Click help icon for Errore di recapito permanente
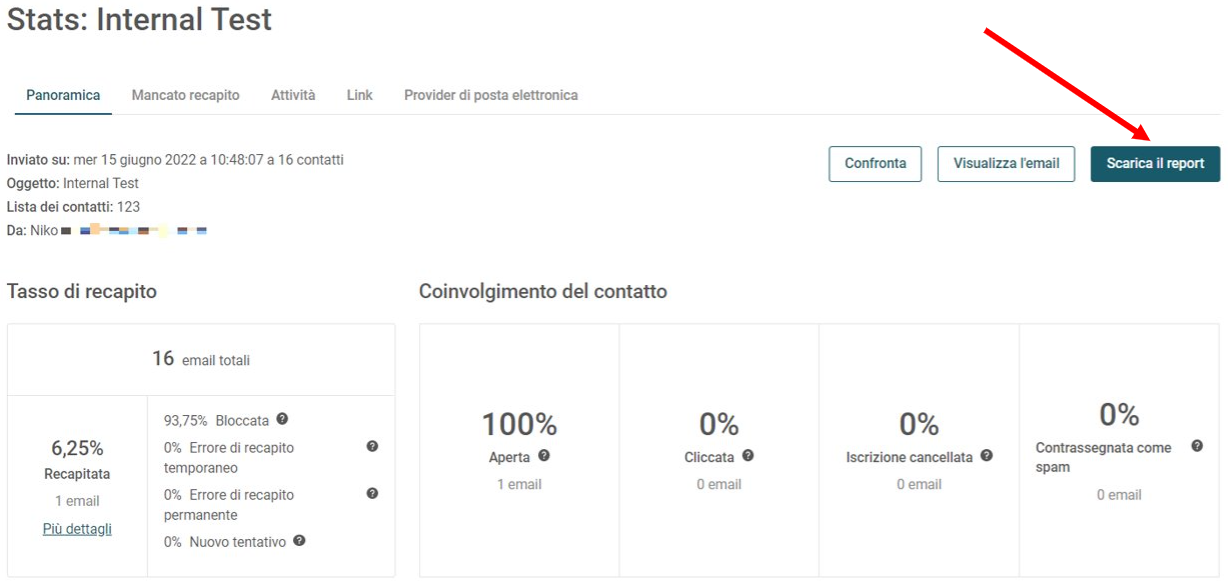The image size is (1228, 584). pos(372,493)
